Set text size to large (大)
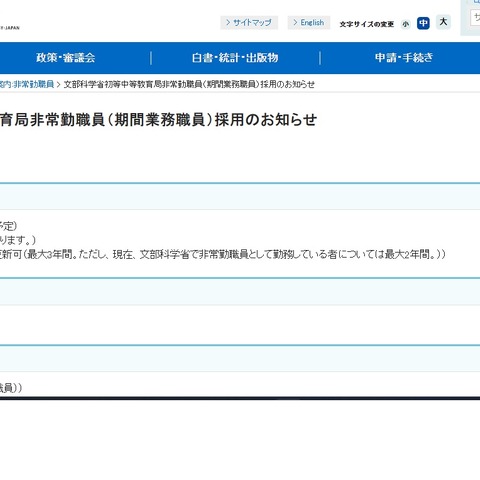Screen dimensions: 480x480 tap(443, 22)
